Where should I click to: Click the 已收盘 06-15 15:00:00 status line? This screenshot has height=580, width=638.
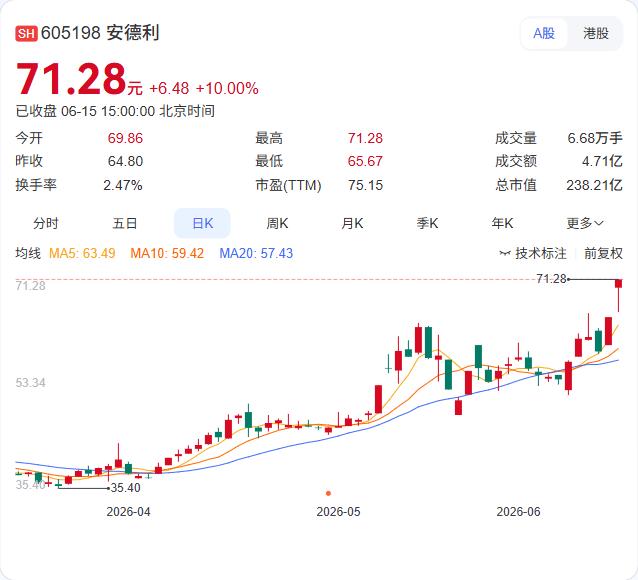[115, 111]
